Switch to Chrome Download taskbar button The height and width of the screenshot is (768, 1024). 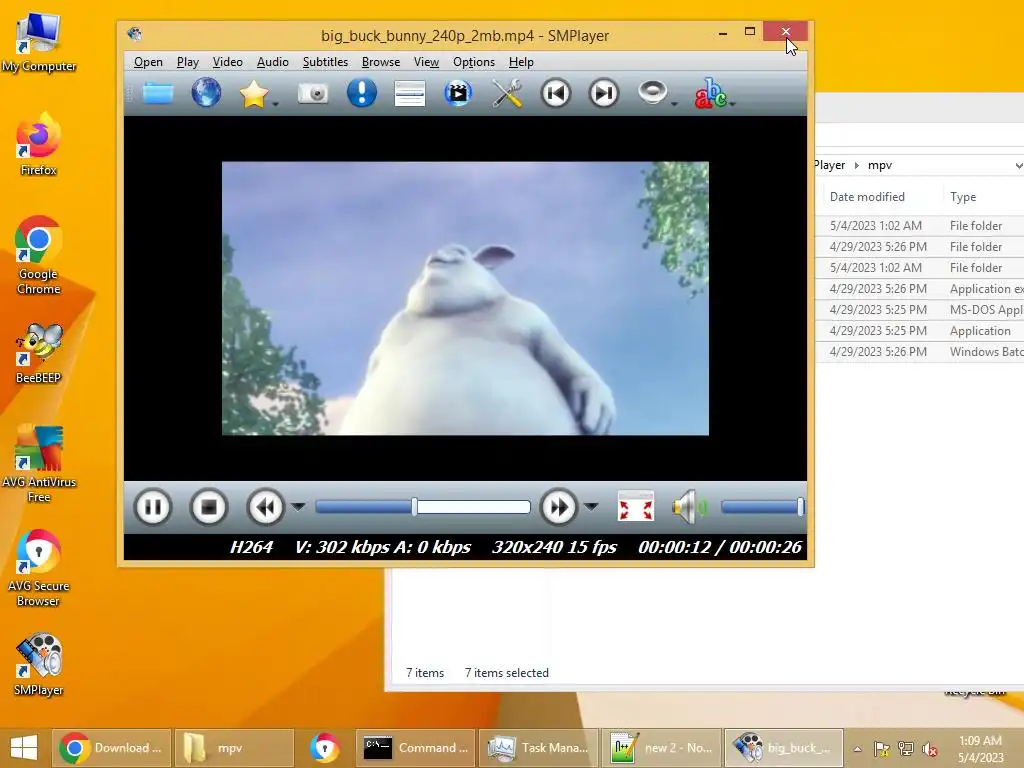(112, 748)
